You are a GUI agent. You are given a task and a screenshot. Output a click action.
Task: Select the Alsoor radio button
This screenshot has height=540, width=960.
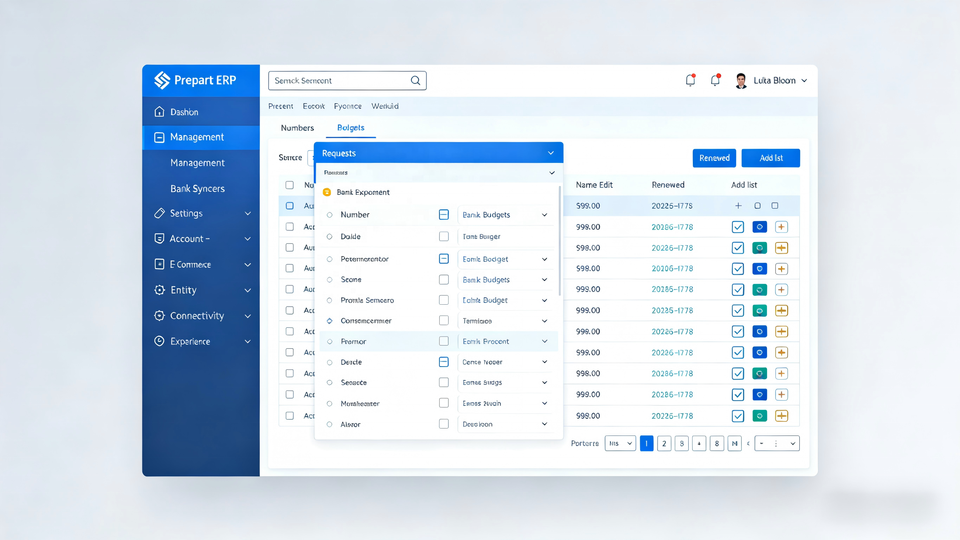(329, 424)
